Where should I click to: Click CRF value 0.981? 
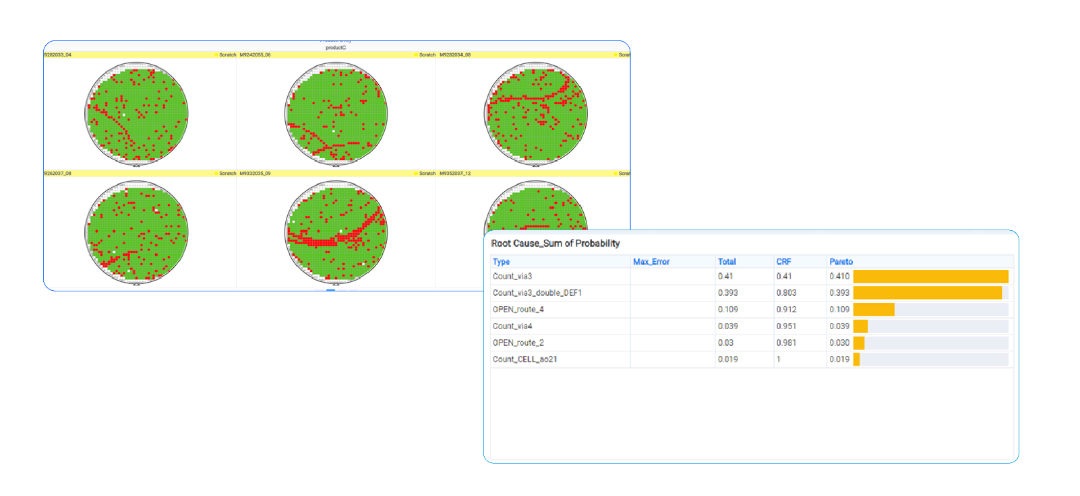(786, 342)
